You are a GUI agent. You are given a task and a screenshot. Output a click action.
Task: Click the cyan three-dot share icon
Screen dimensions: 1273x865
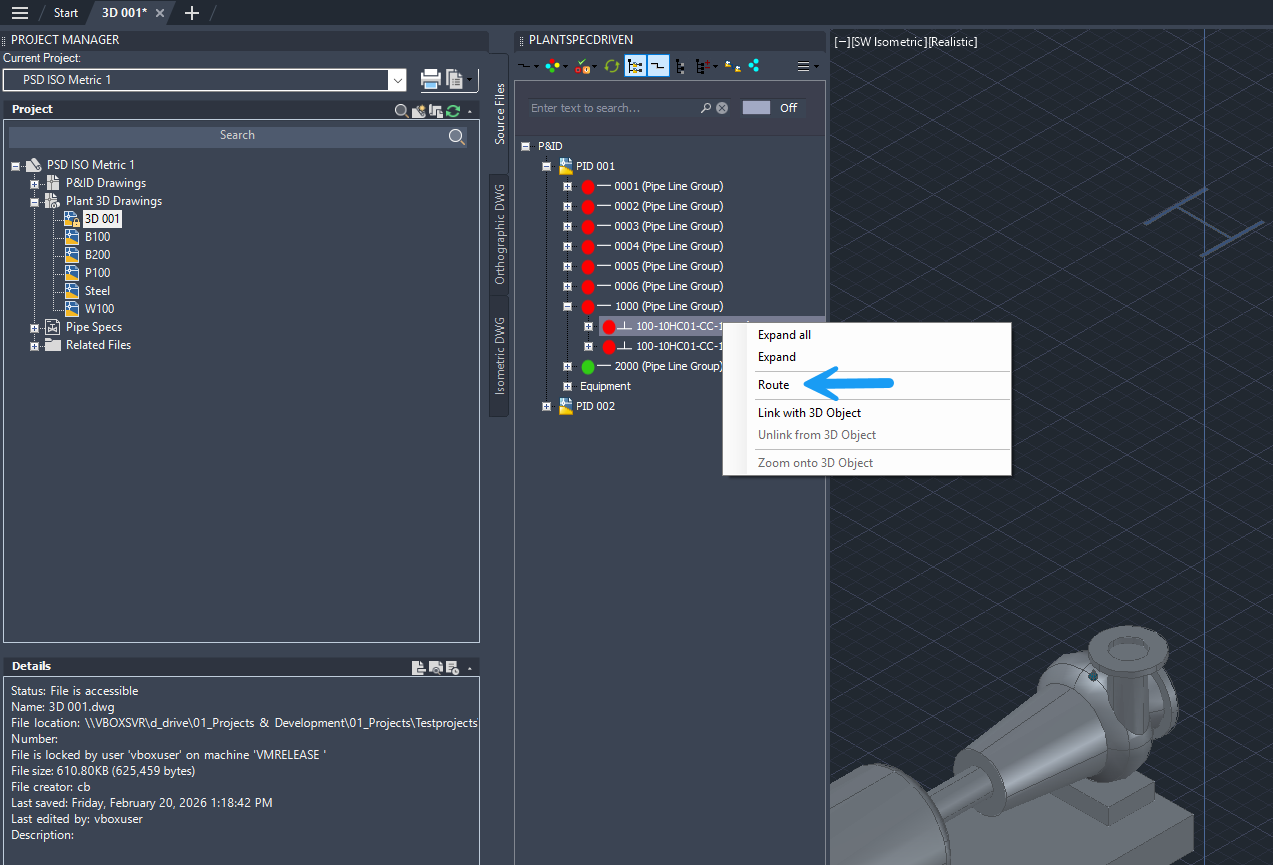[754, 66]
